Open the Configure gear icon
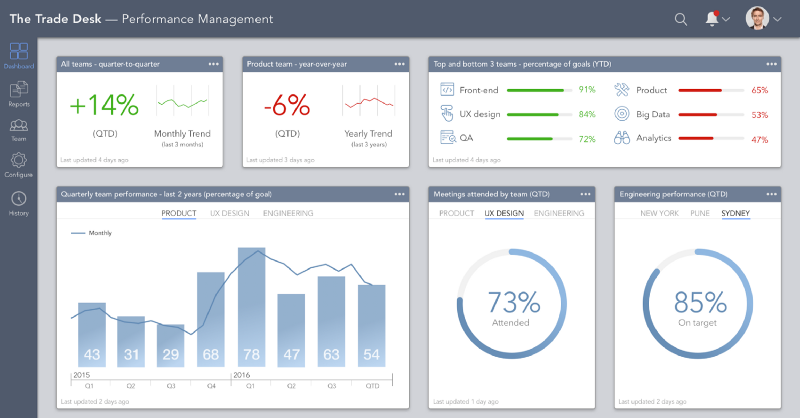 [19, 160]
